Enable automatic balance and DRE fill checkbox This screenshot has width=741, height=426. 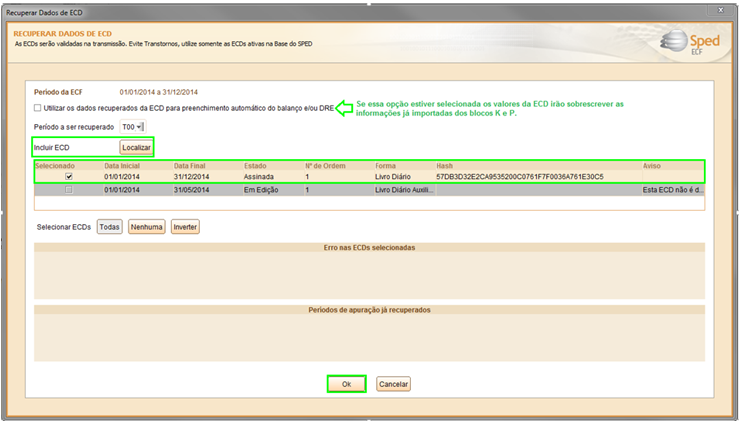(37, 108)
